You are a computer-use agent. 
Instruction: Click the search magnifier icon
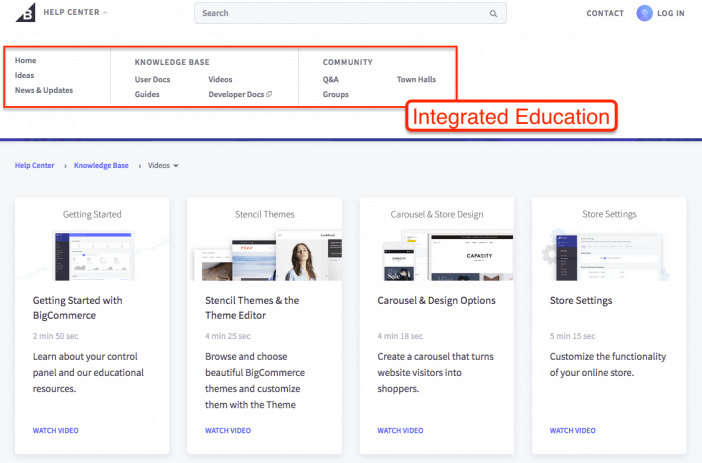click(x=493, y=13)
